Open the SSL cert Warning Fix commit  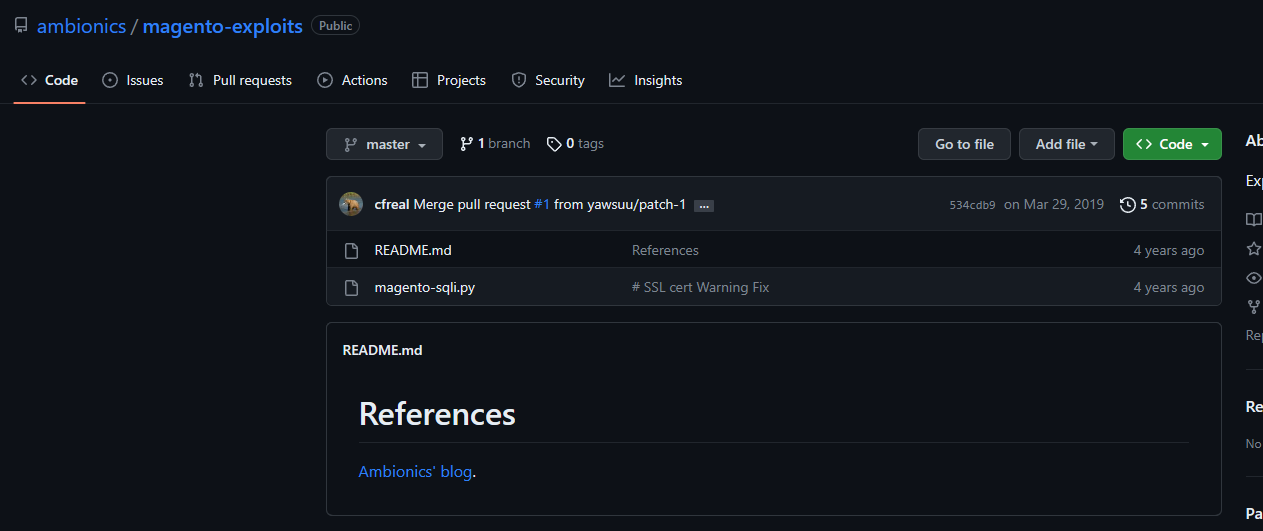[700, 287]
